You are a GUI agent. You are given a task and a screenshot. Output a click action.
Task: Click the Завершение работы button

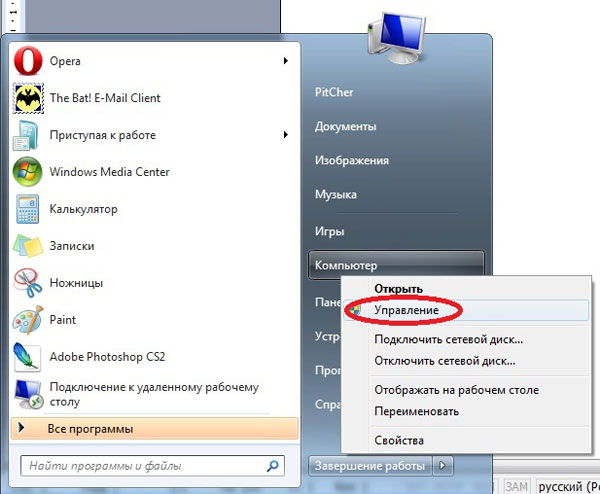coord(370,466)
